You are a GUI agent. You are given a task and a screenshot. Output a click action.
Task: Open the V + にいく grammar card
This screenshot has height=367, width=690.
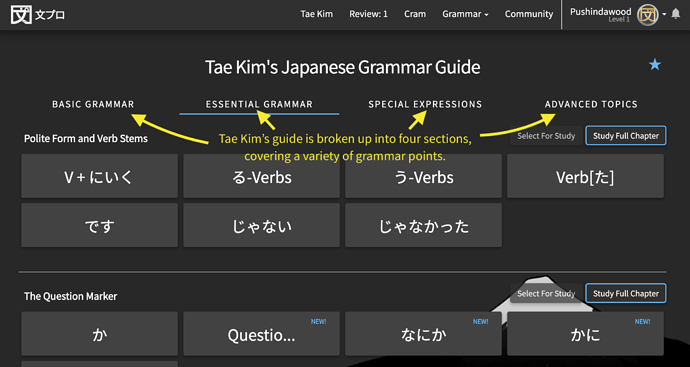point(99,176)
